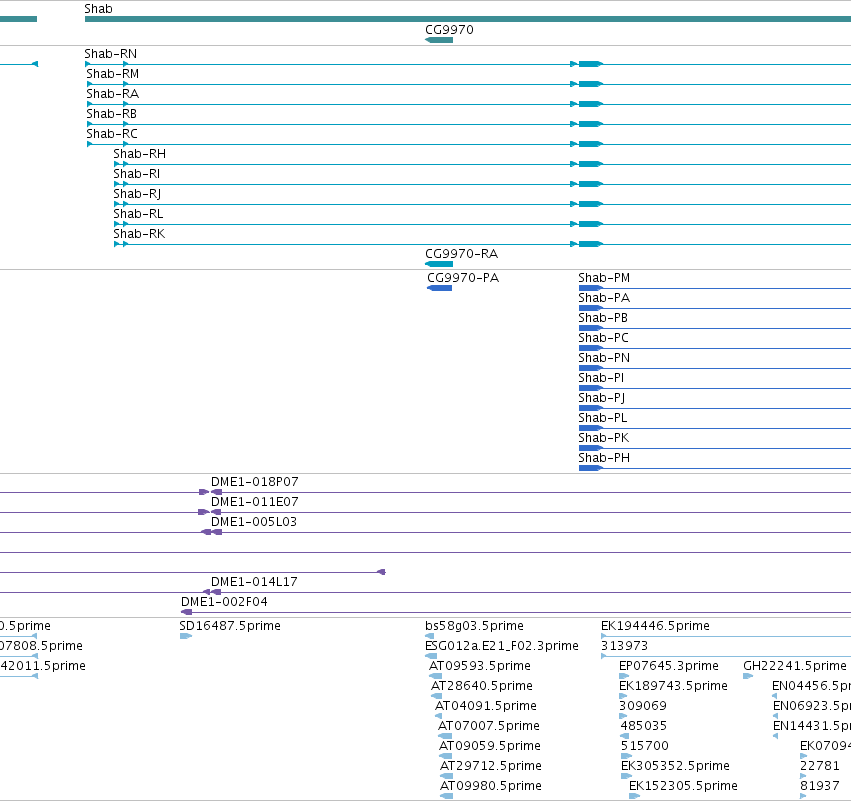Click the CG9970 gene label in top track
Screen dimensions: 851x801
click(x=449, y=30)
